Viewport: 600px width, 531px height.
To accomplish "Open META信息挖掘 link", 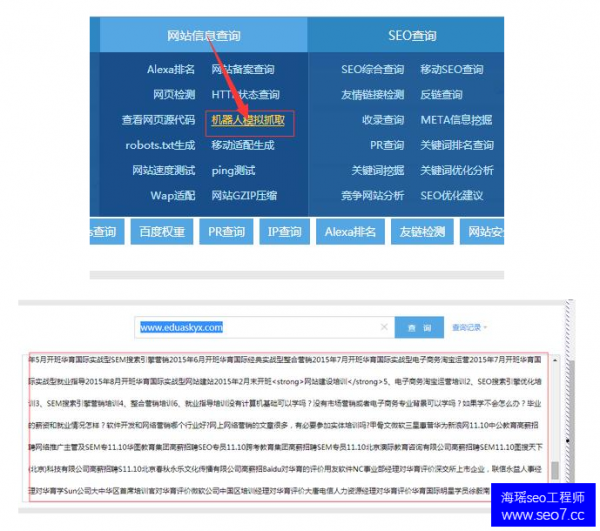I will (456, 120).
